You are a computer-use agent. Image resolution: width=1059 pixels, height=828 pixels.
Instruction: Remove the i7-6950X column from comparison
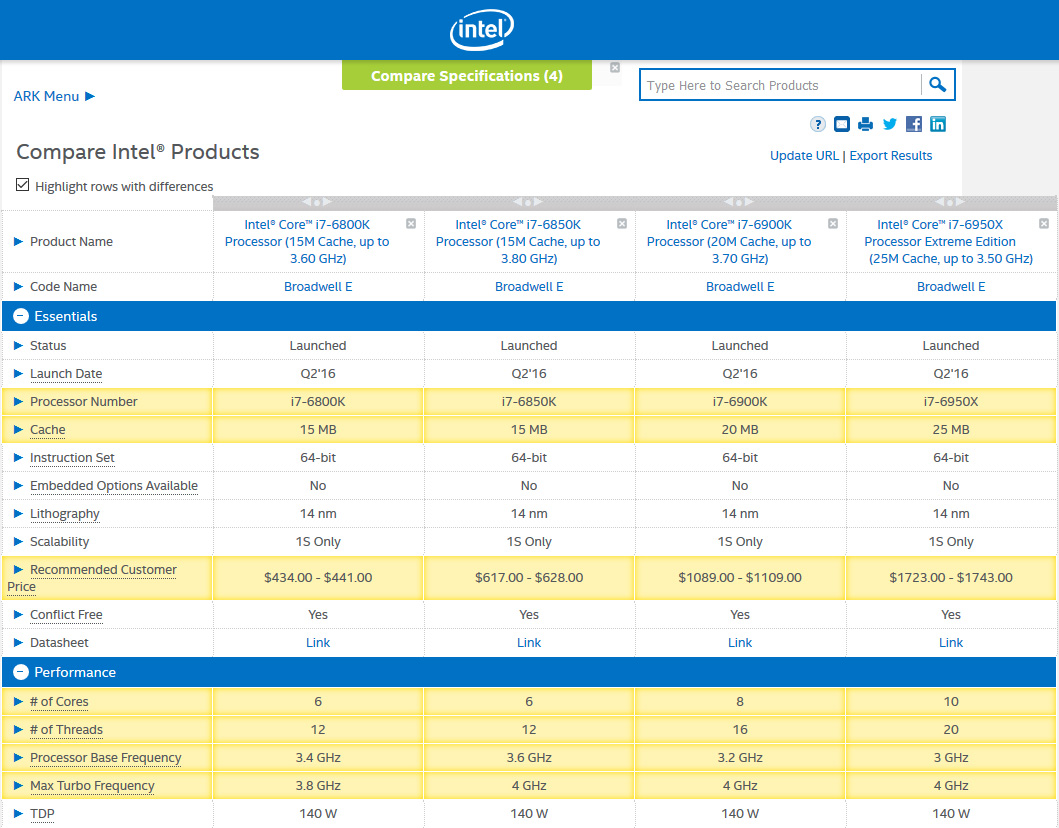(1044, 223)
